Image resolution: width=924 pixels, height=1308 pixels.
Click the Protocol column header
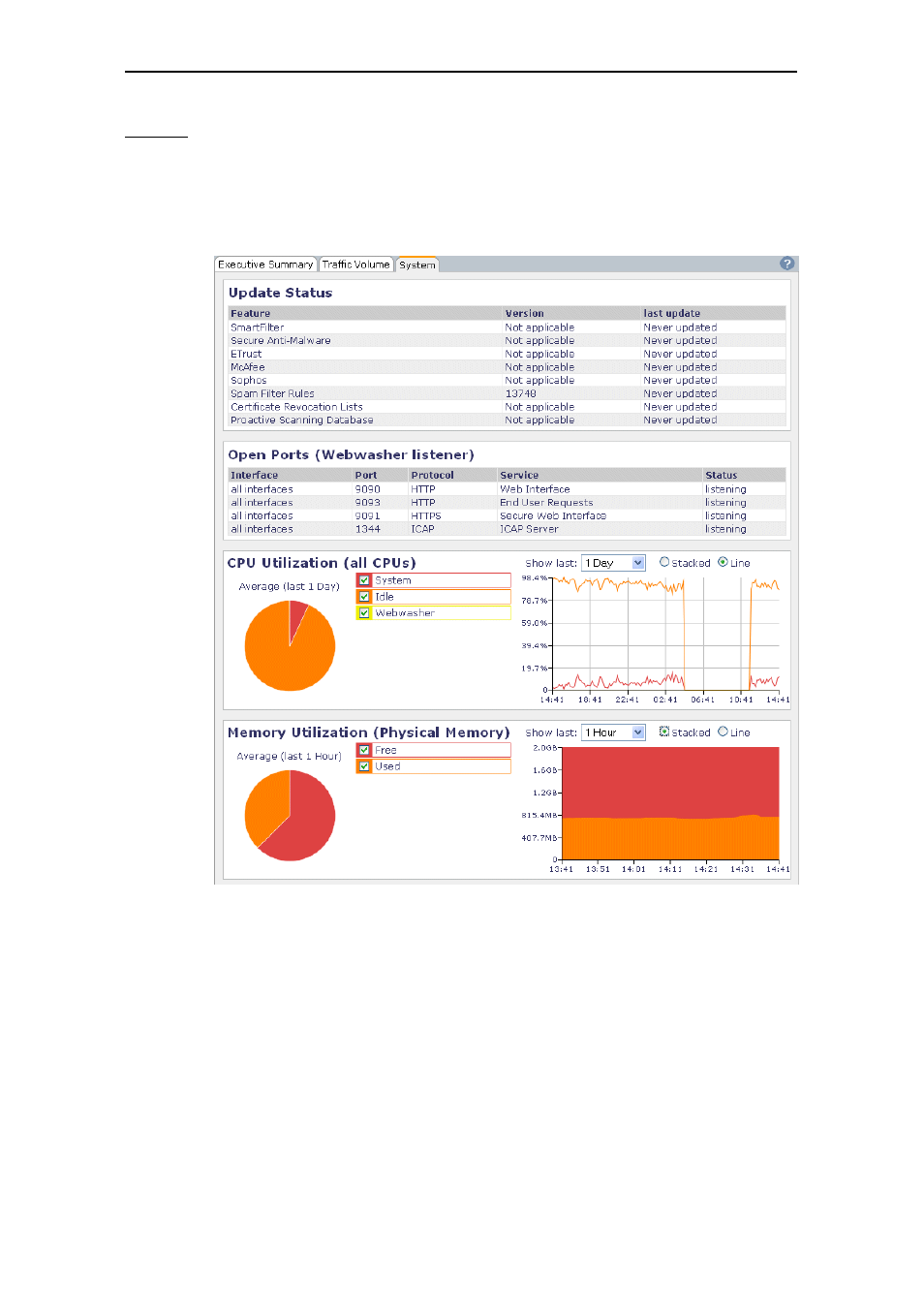(433, 476)
